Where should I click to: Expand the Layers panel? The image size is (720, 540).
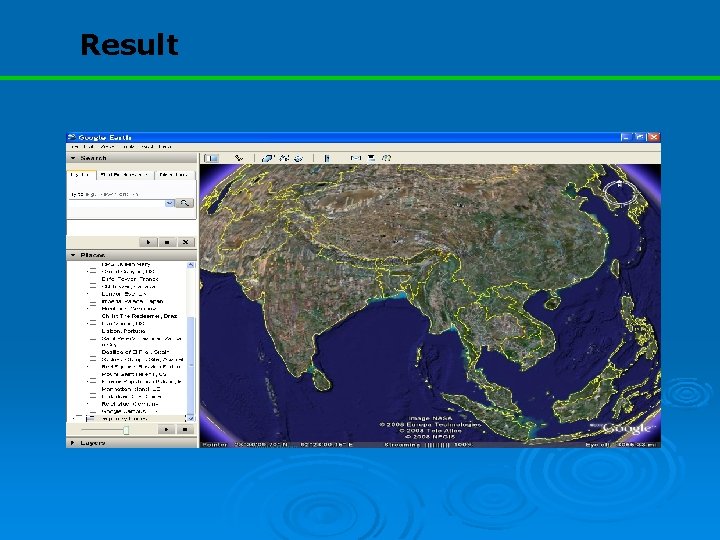coord(73,443)
